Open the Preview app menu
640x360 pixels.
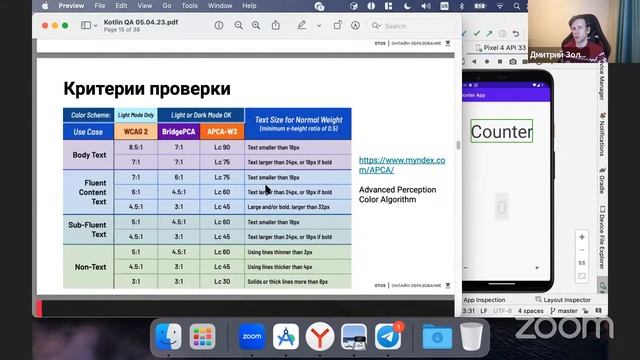[x=71, y=6]
